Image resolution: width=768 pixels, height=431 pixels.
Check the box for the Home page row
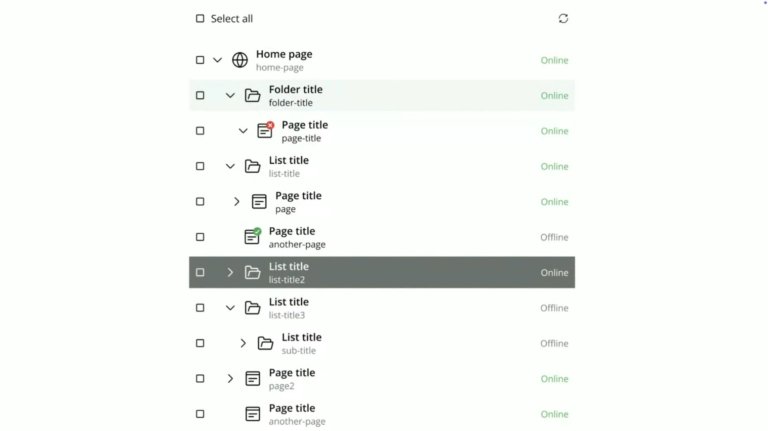pos(200,60)
